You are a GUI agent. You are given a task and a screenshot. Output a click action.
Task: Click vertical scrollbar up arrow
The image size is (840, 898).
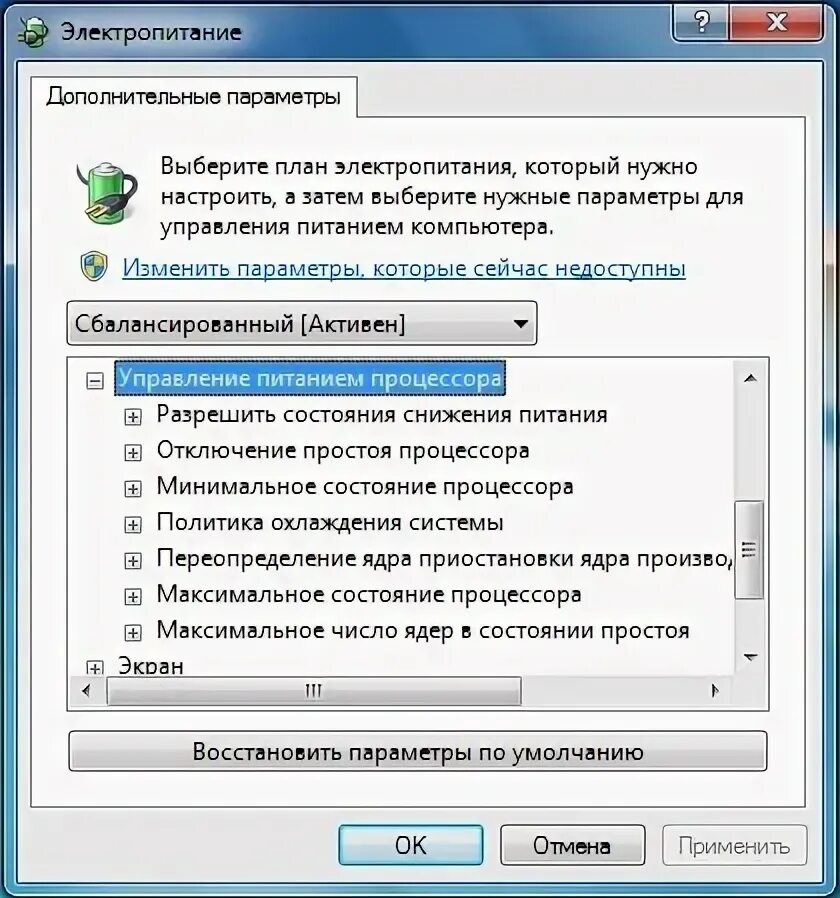click(x=750, y=378)
